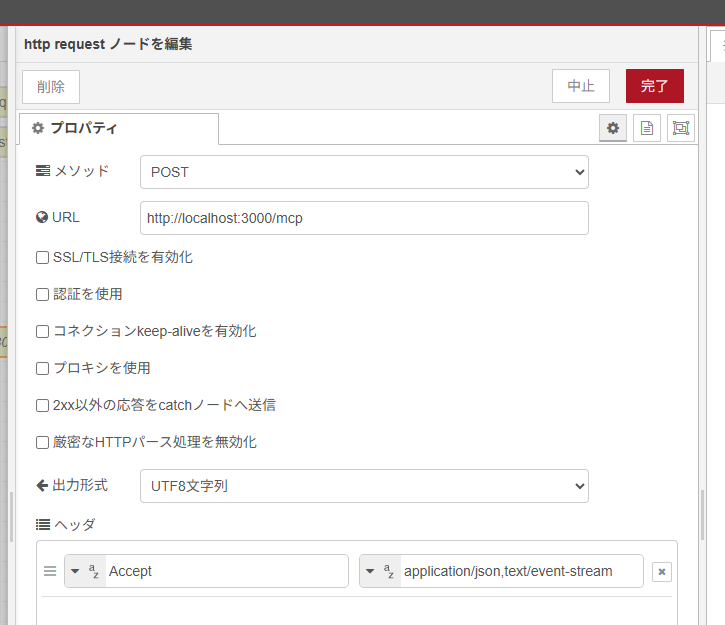This screenshot has width=725, height=625.
Task: Select the プロパティ tab
Action: (118, 128)
